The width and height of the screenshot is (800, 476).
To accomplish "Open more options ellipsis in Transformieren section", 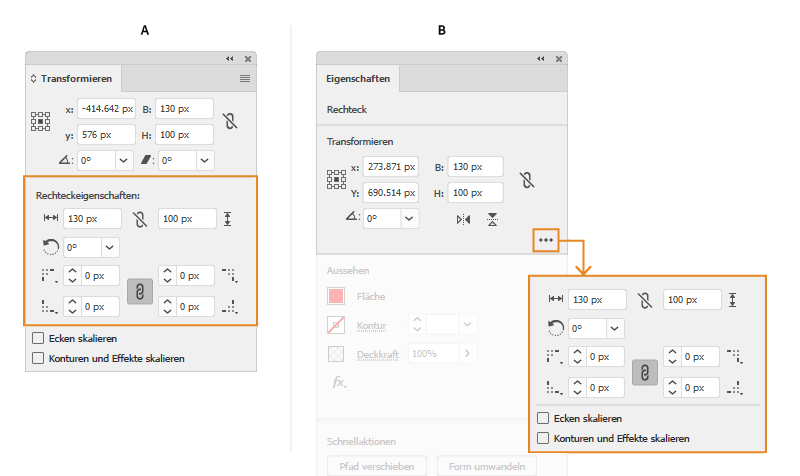I will point(545,240).
